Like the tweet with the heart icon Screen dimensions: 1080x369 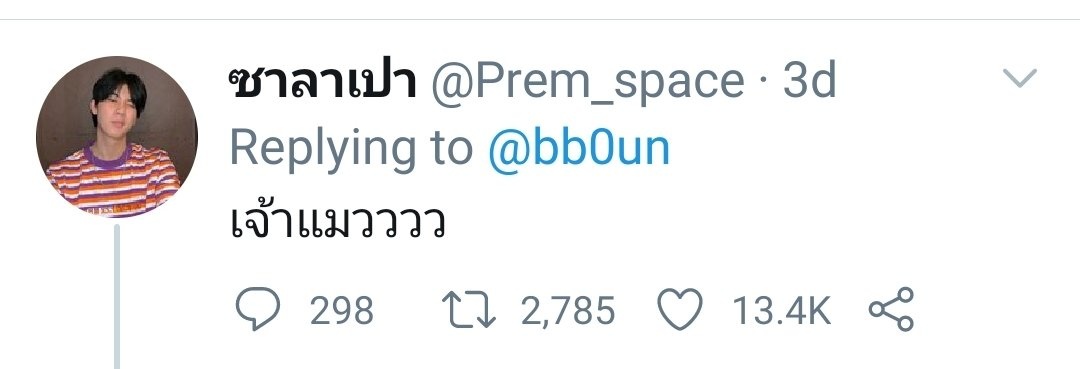[680, 310]
